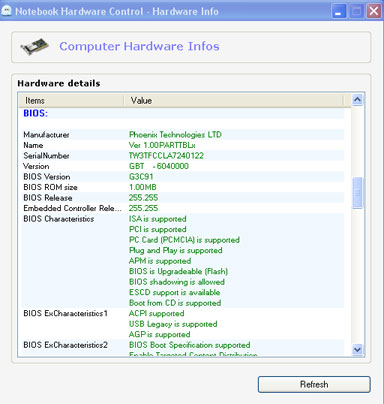Select the BIOS Characteristics row label
The width and height of the screenshot is (384, 404).
point(59,219)
